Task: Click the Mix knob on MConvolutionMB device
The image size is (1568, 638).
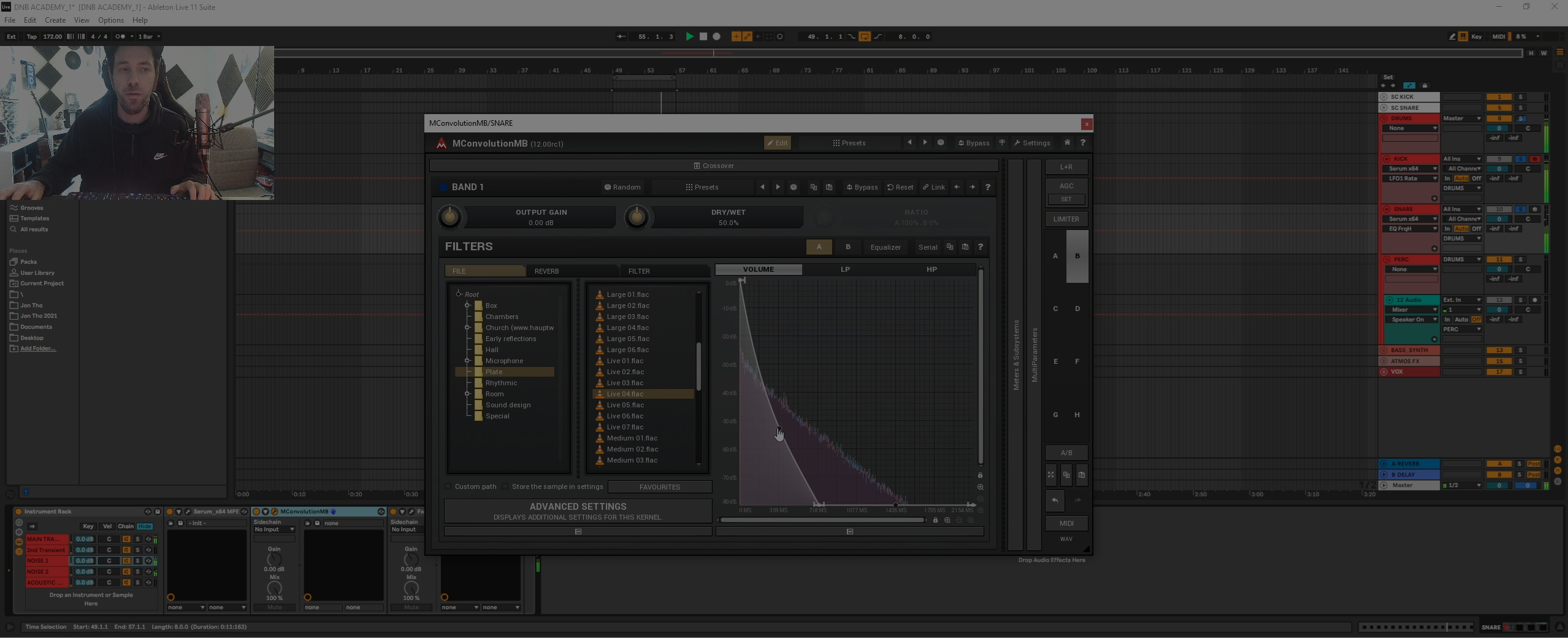Action: tap(274, 588)
